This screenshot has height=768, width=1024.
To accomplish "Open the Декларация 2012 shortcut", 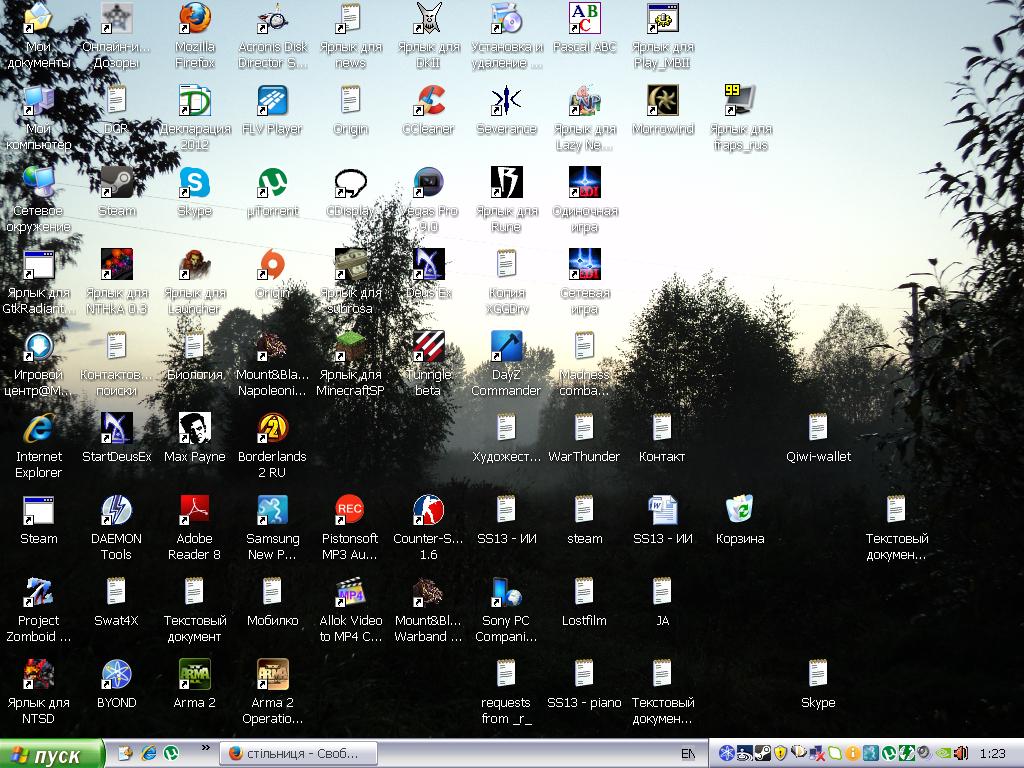I will (x=195, y=118).
